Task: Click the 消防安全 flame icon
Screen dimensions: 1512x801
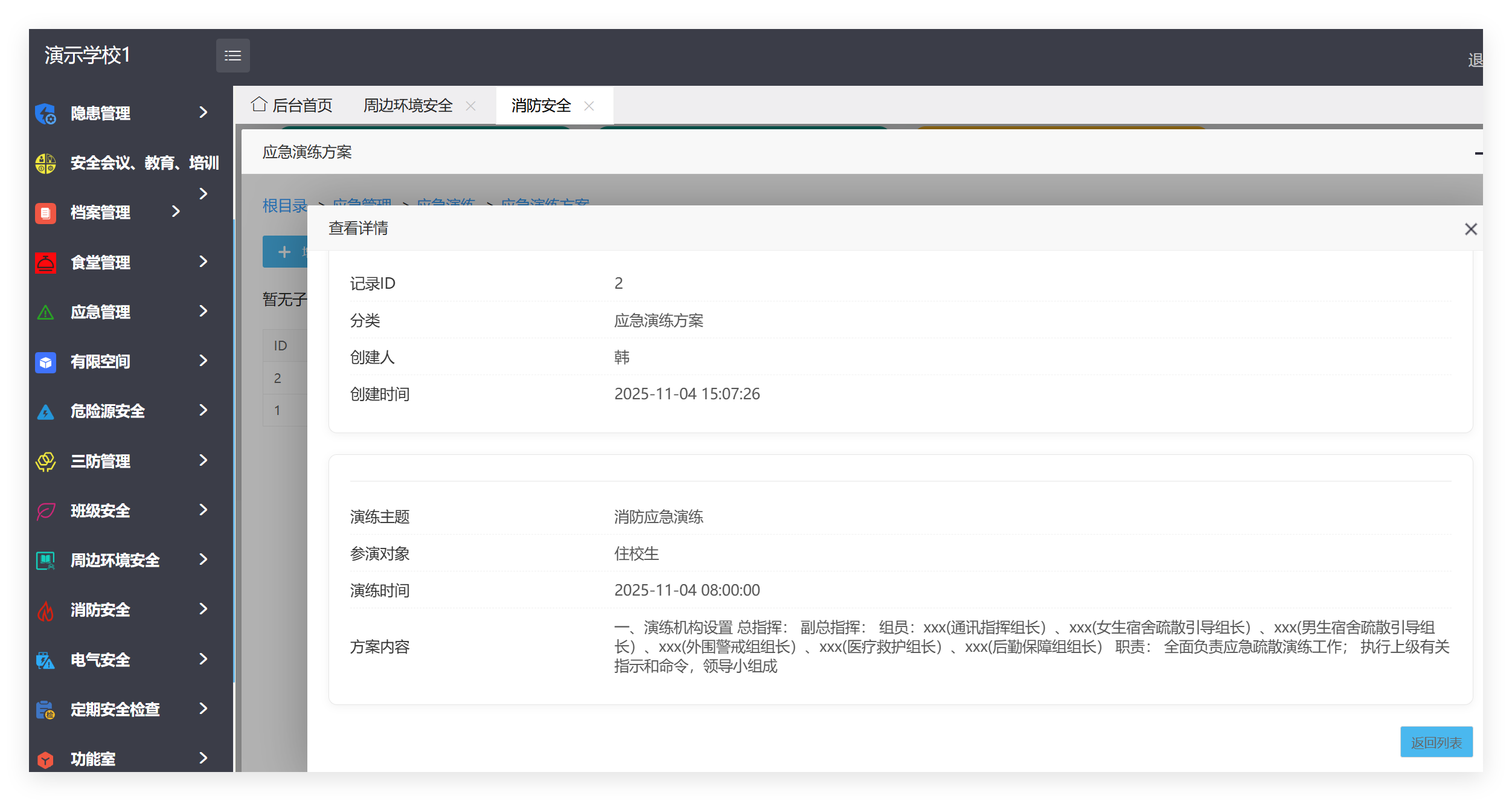Action: point(45,610)
